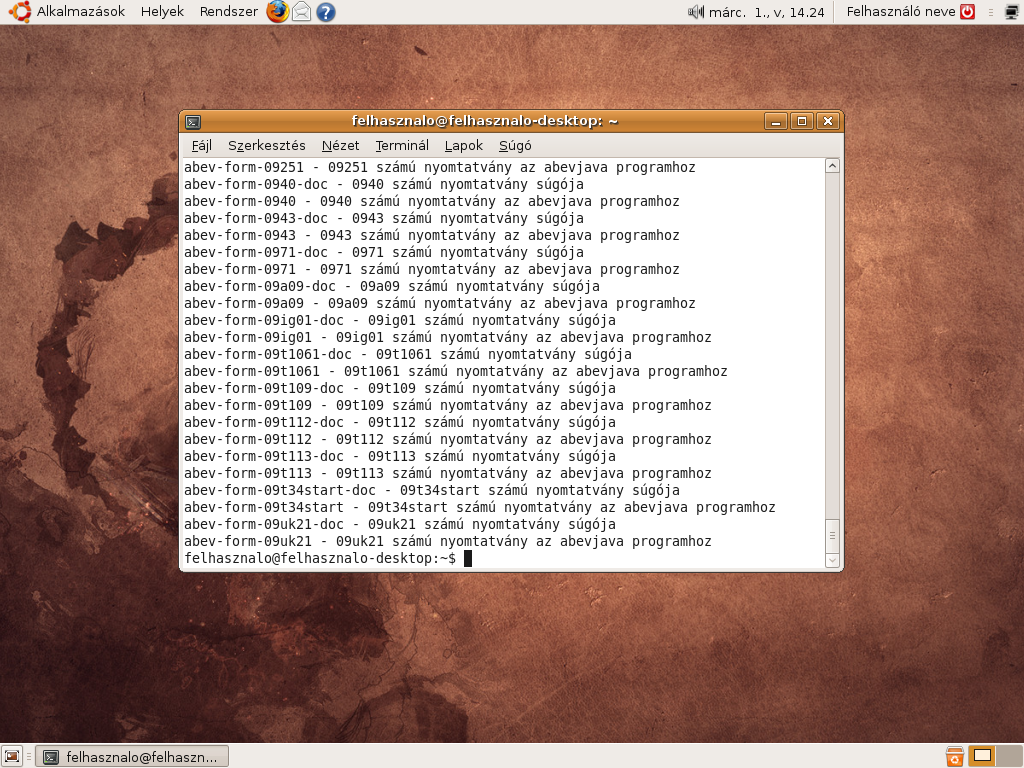Click the Ubuntu logo icon
Screen dimensions: 1024x768
tap(20, 12)
